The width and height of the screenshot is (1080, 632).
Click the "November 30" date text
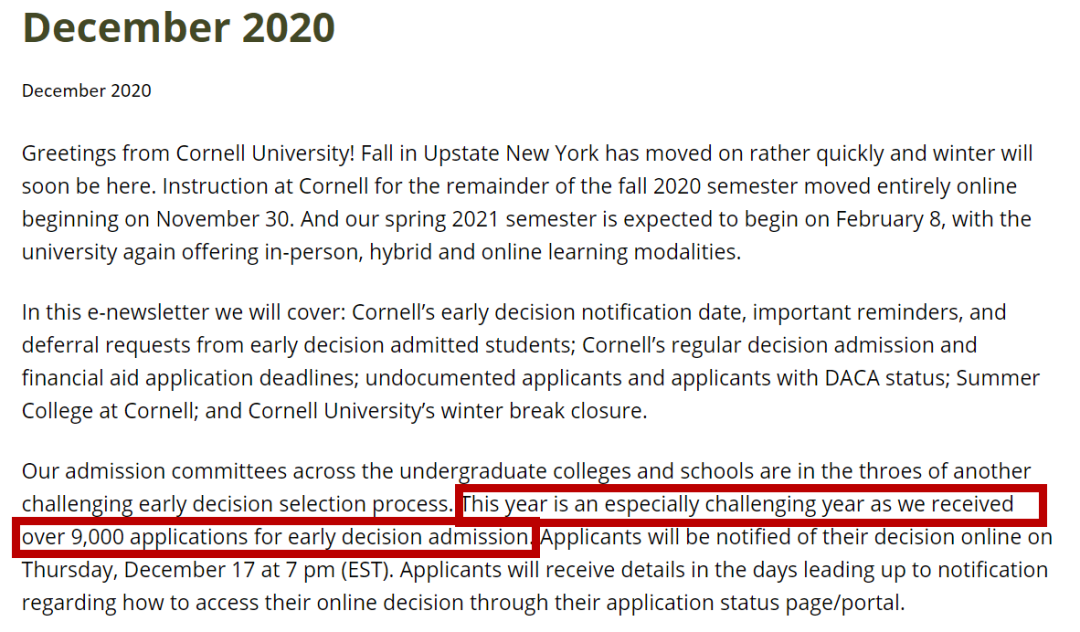click(x=225, y=219)
